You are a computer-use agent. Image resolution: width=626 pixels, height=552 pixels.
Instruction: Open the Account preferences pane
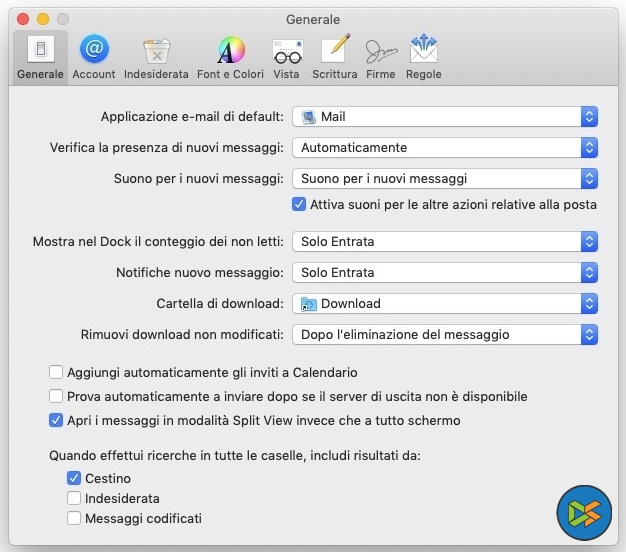pyautogui.click(x=94, y=56)
